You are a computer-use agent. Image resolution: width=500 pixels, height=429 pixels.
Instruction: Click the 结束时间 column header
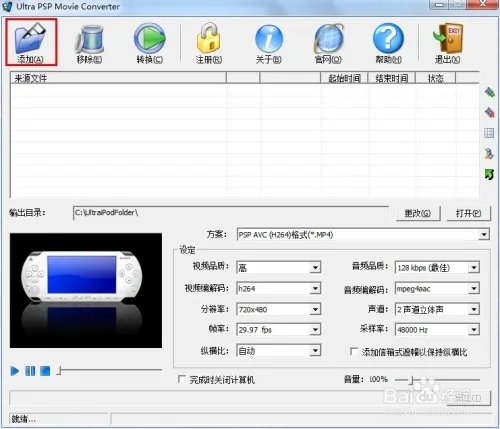click(392, 78)
